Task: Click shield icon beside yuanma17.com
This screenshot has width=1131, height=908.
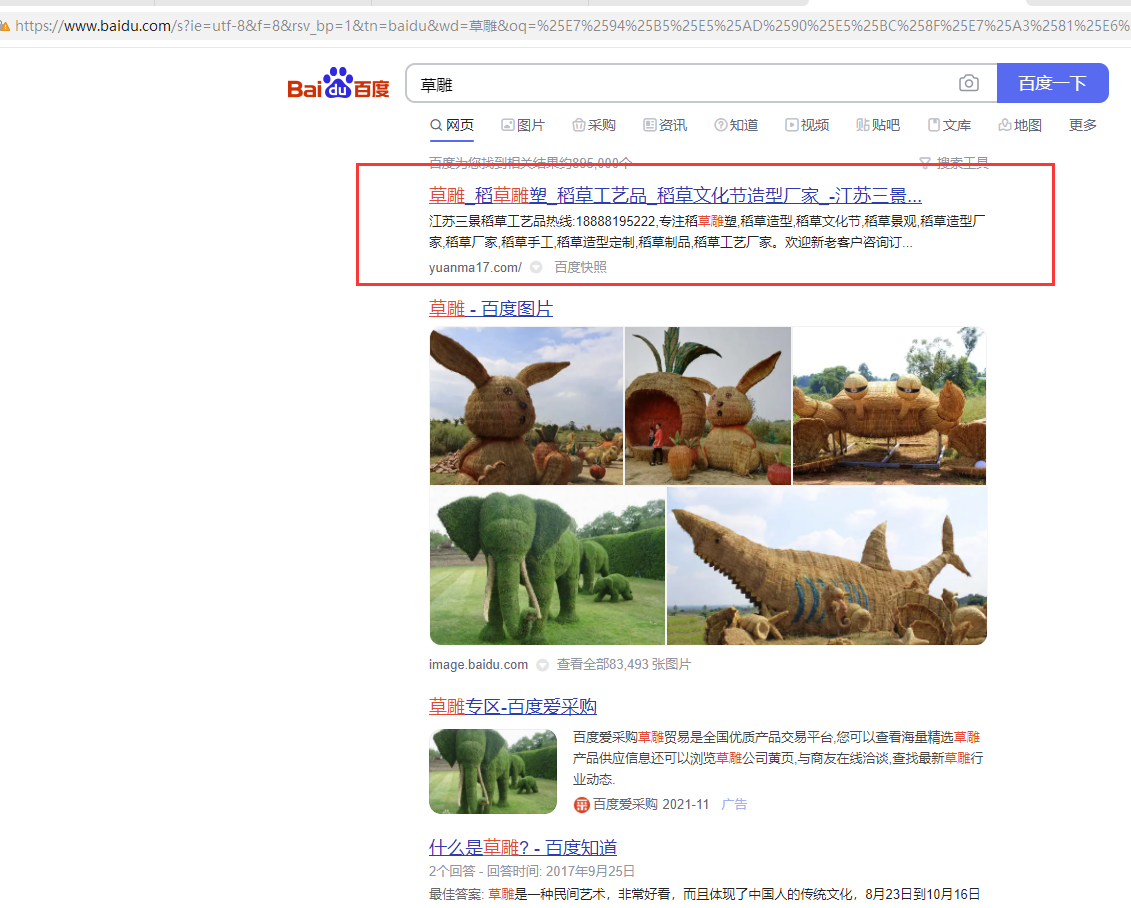Action: click(536, 268)
